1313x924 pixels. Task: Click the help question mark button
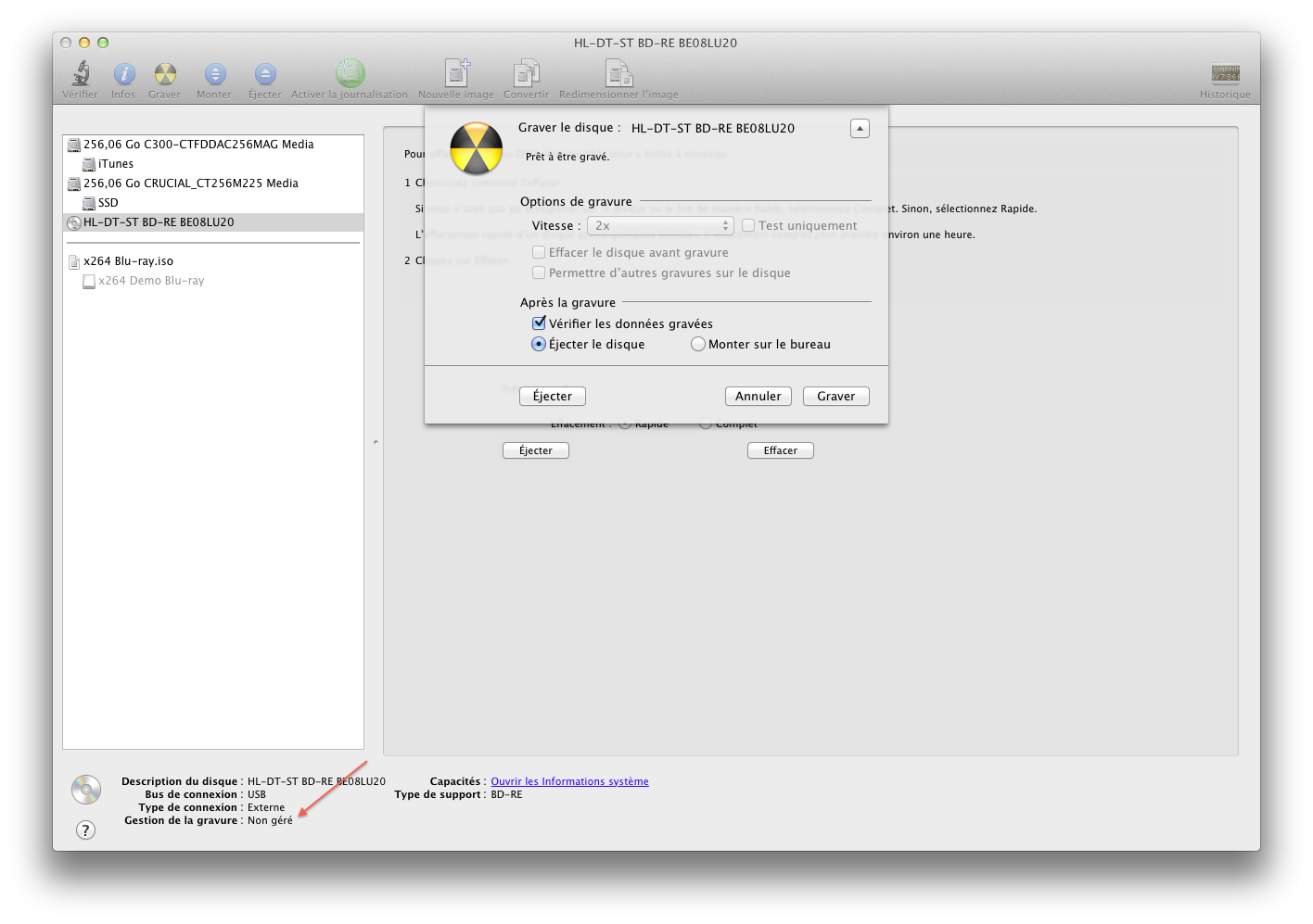85,829
